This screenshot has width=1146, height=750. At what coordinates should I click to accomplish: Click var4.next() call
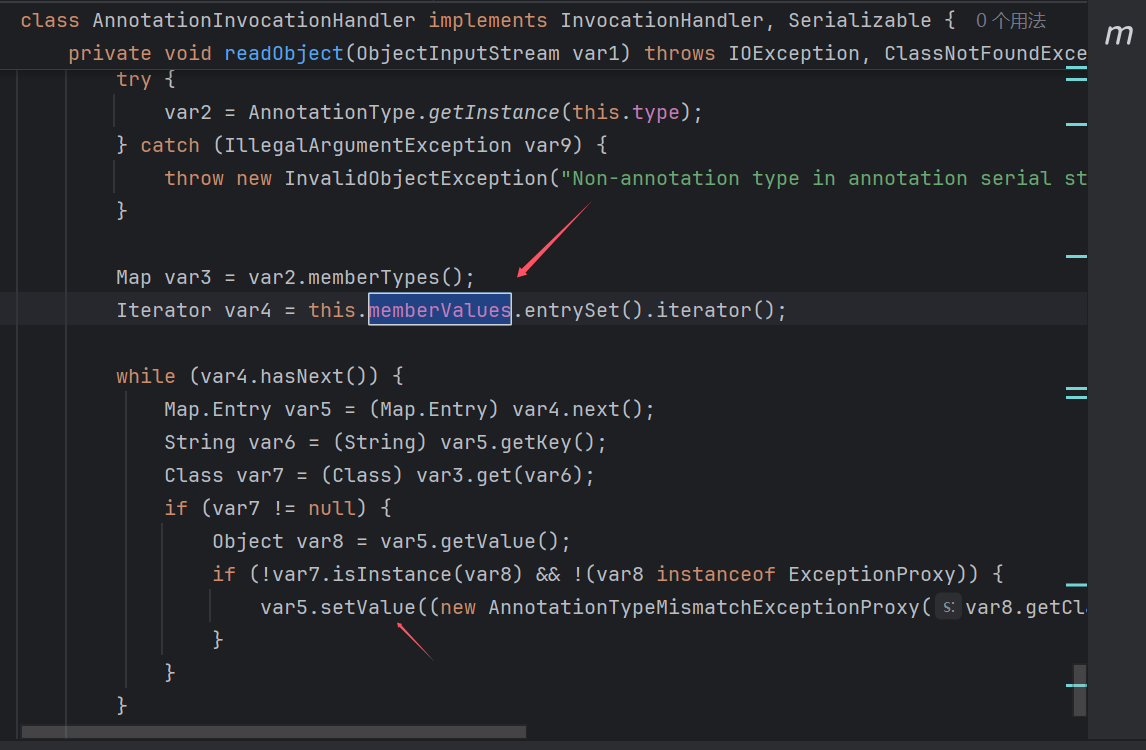tap(577, 409)
